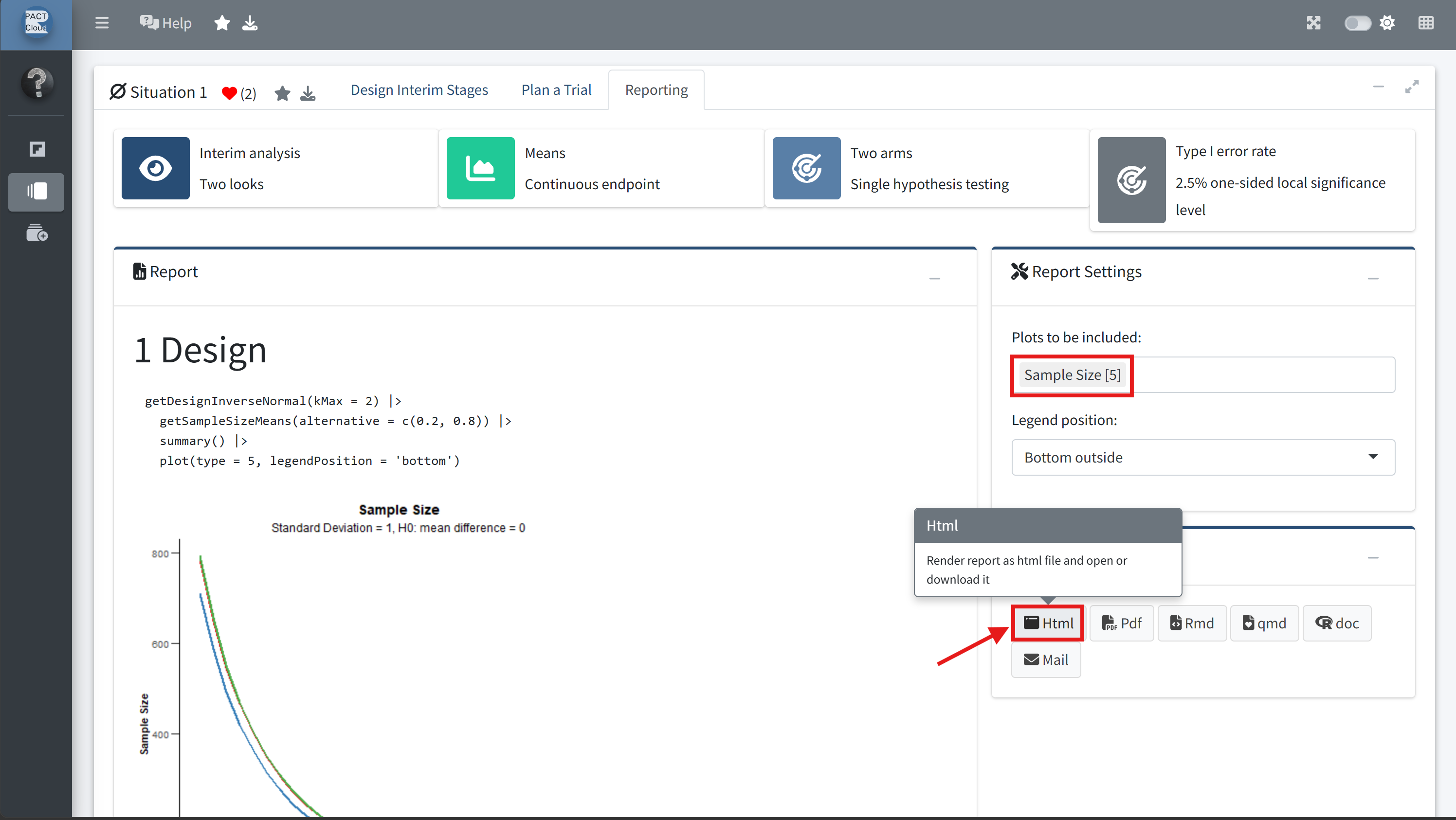Click the 'Continuous endpoint' text
This screenshot has height=820, width=1456.
(592, 184)
